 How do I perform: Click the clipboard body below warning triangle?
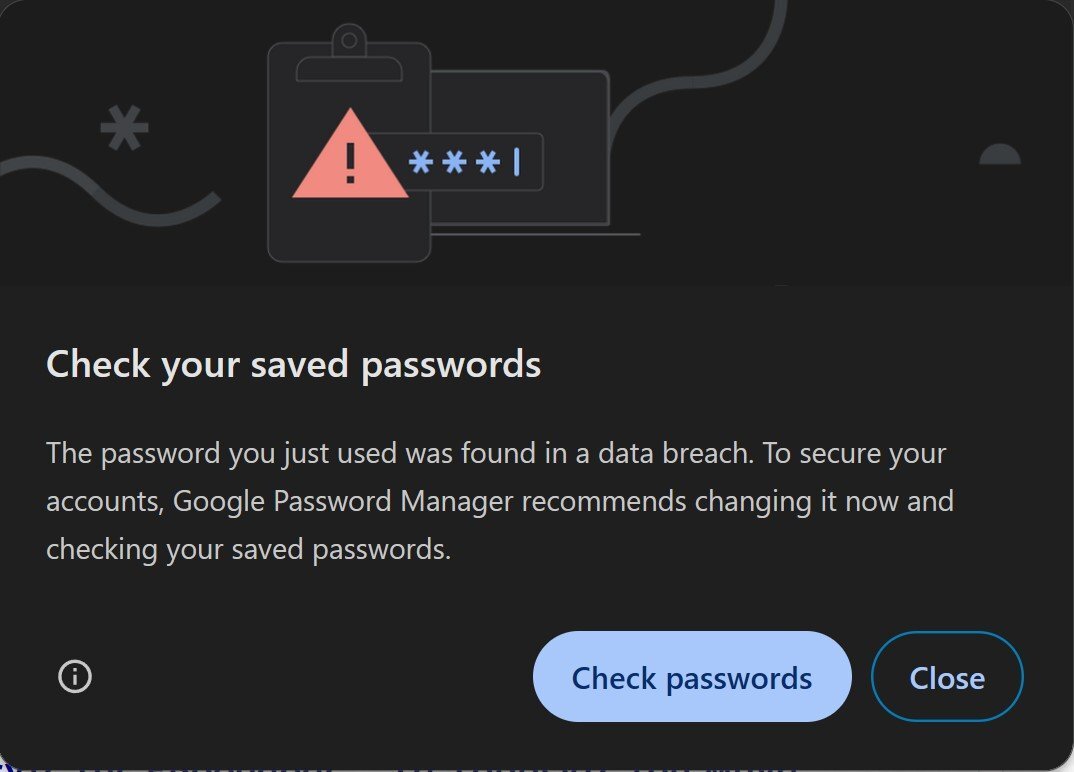point(349,229)
